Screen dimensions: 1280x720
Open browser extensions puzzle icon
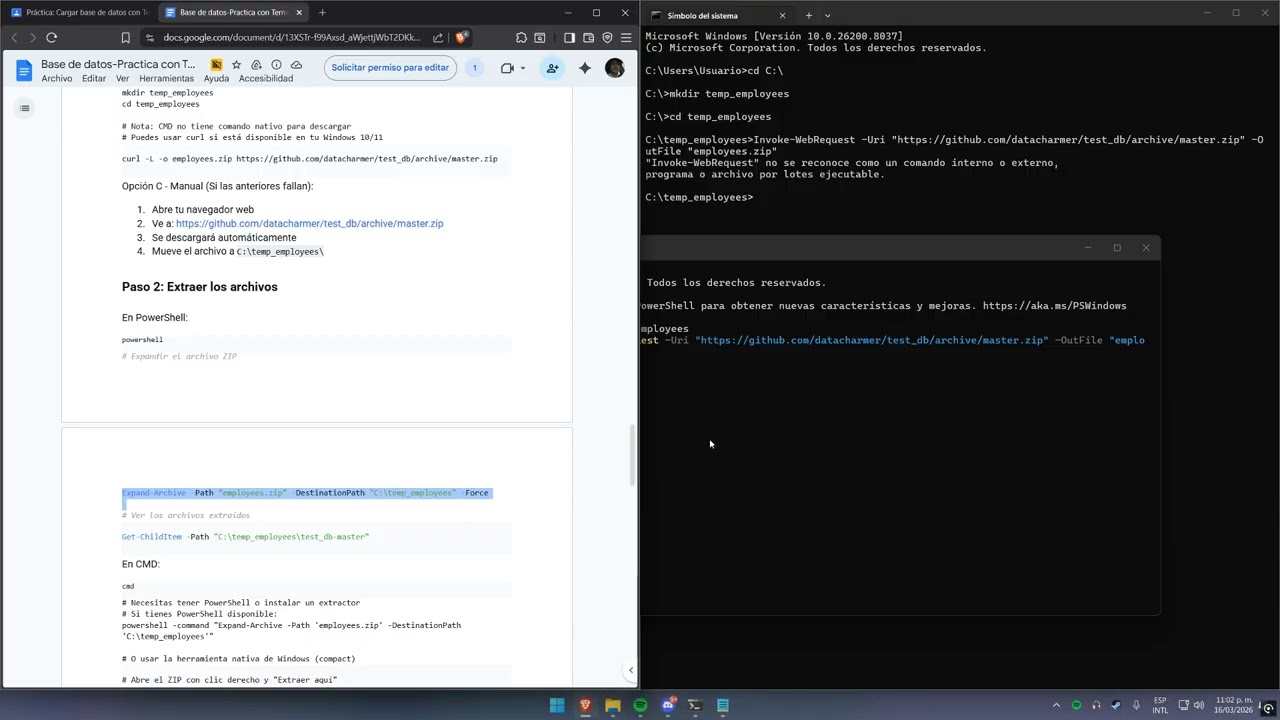coord(521,38)
